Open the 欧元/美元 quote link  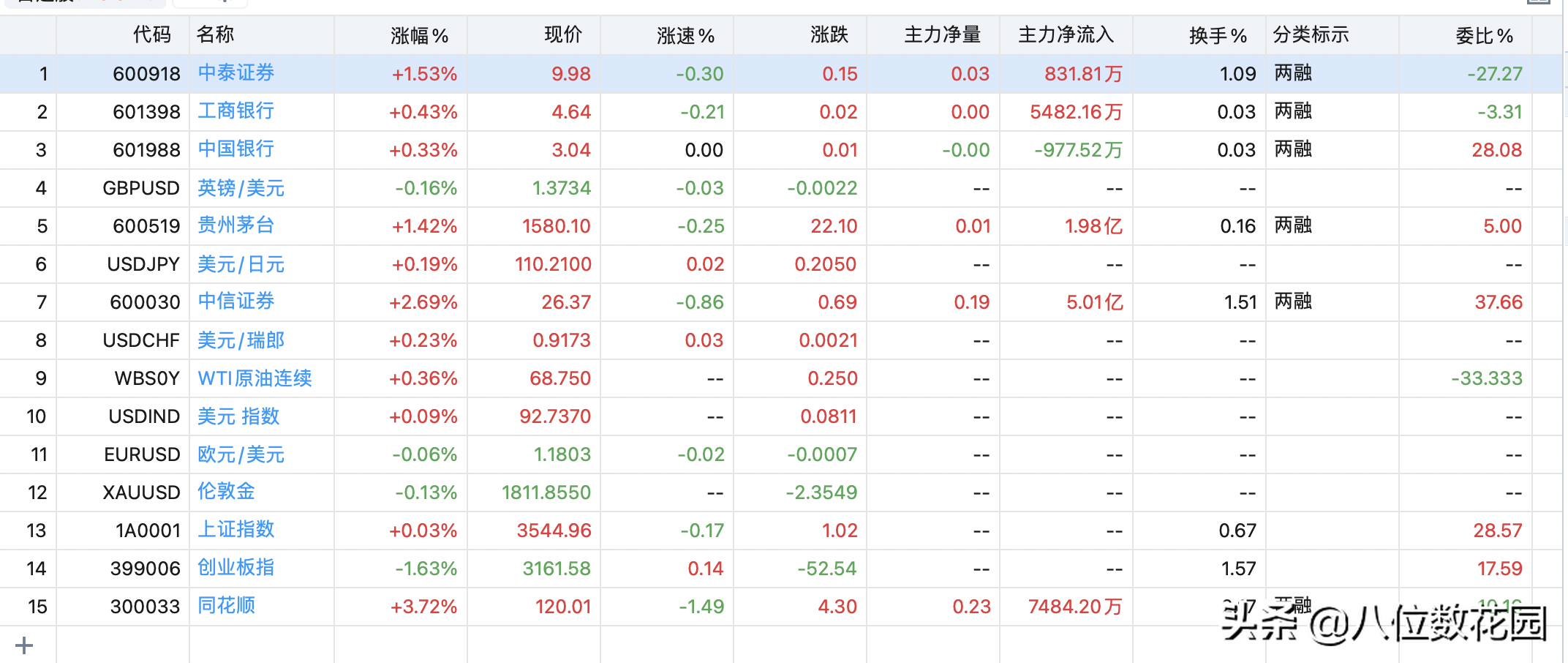point(241,454)
